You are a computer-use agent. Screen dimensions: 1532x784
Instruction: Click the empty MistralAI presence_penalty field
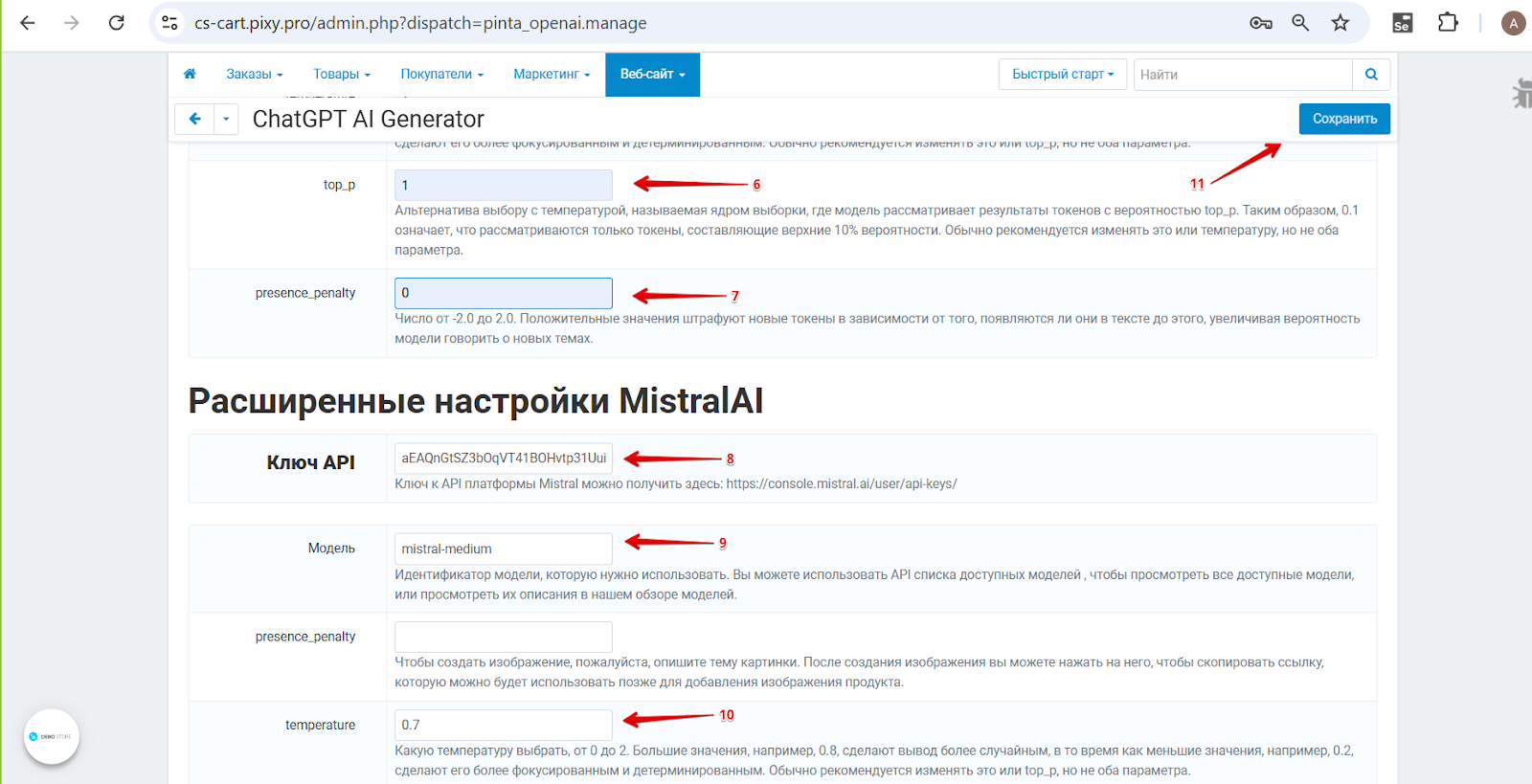504,637
